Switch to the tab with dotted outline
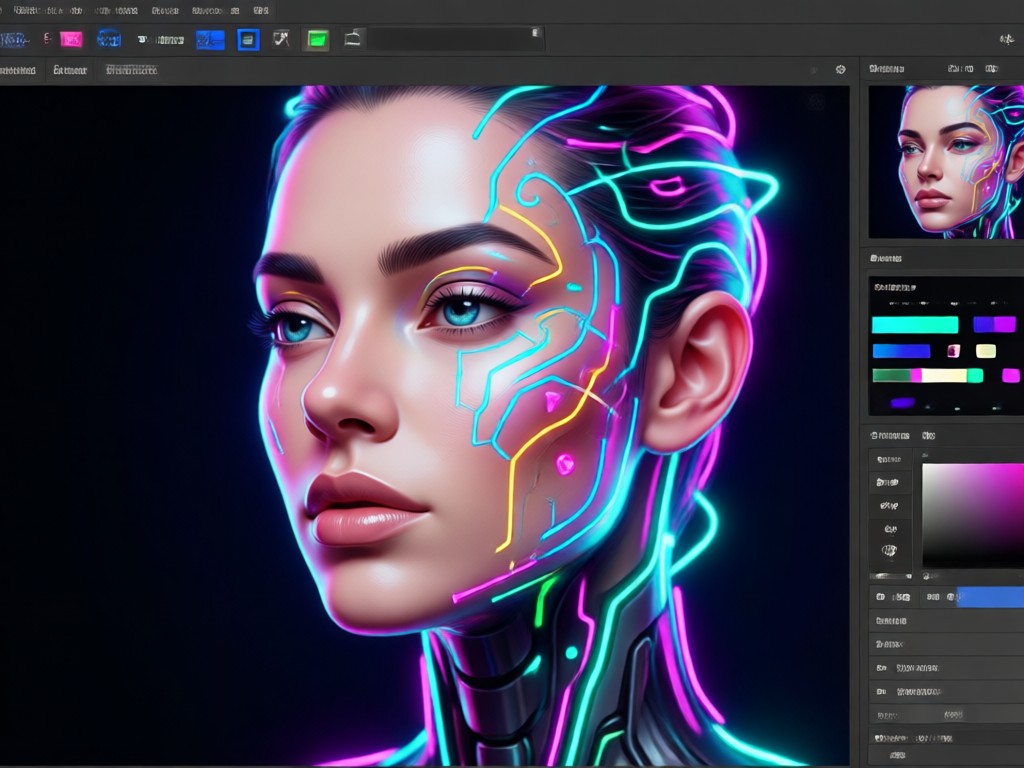The height and width of the screenshot is (768, 1024). coord(131,70)
